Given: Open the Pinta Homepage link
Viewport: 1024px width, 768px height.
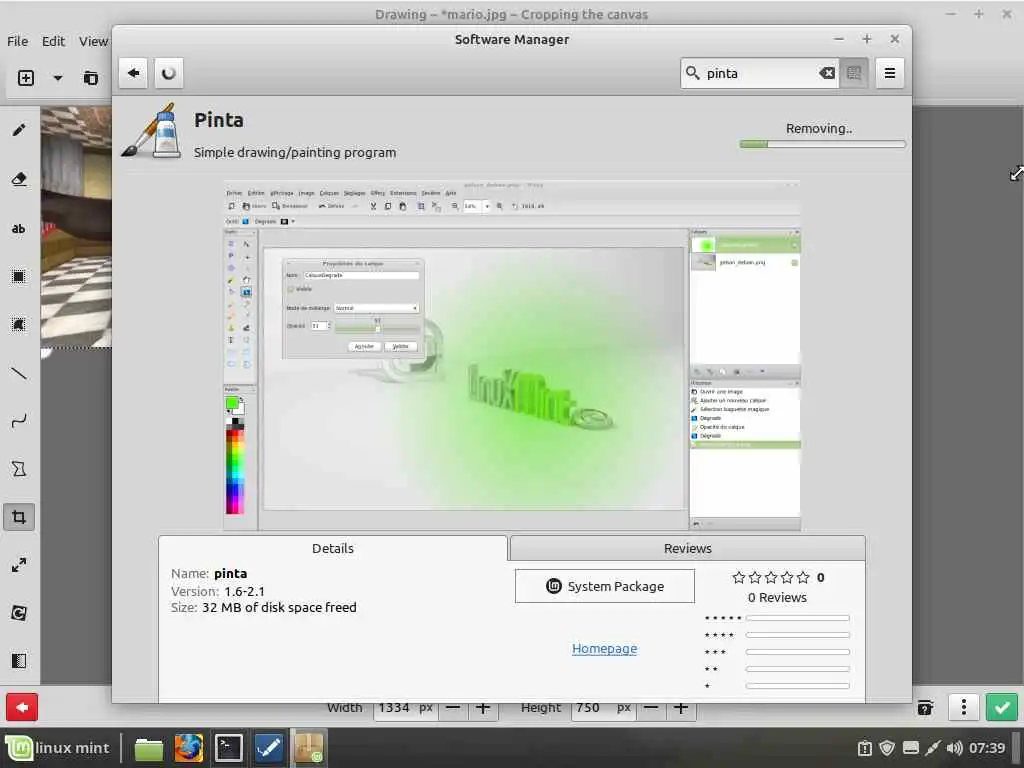Looking at the screenshot, I should [605, 648].
